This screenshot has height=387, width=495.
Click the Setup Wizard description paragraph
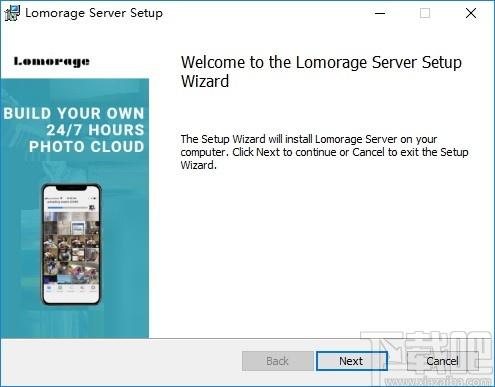324,152
